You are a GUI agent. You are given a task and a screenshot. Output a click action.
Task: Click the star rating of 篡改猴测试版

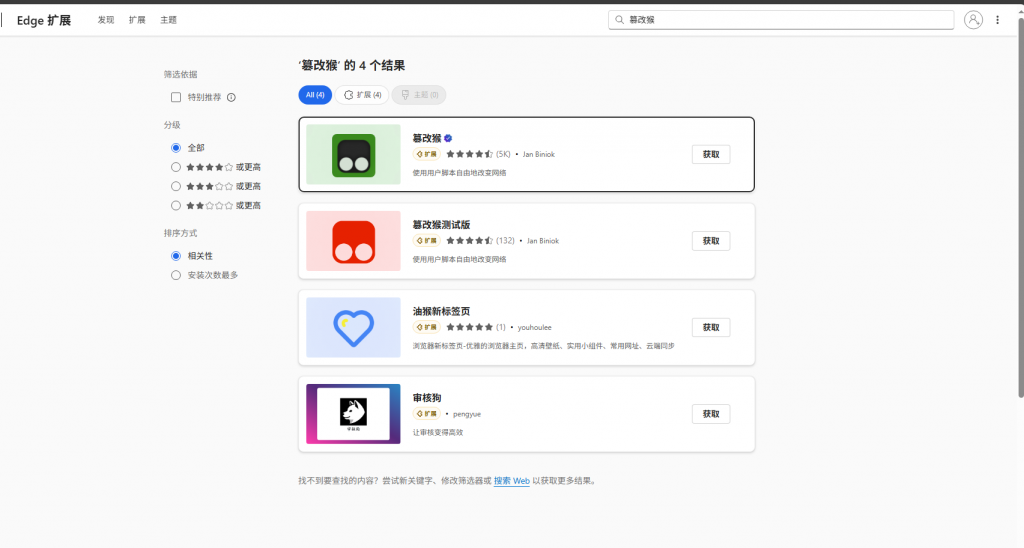pyautogui.click(x=470, y=241)
